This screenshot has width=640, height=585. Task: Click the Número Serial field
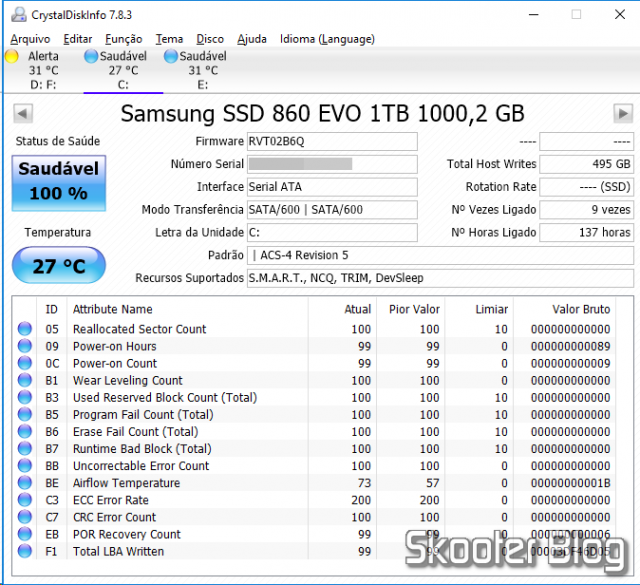coord(332,164)
